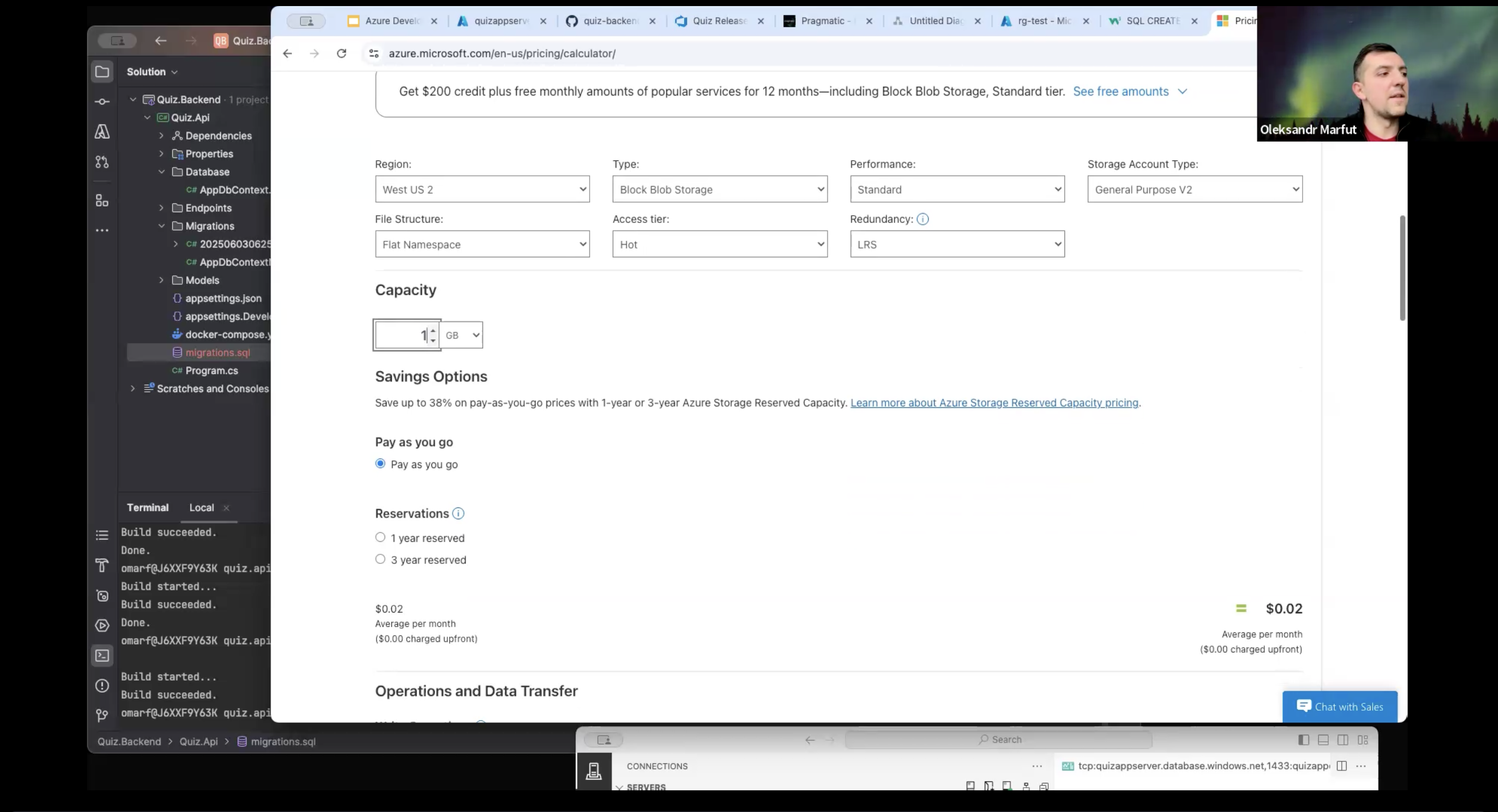Image resolution: width=1498 pixels, height=812 pixels.
Task: Toggle panel layout icon in bottom window
Action: pyautogui.click(x=1324, y=740)
